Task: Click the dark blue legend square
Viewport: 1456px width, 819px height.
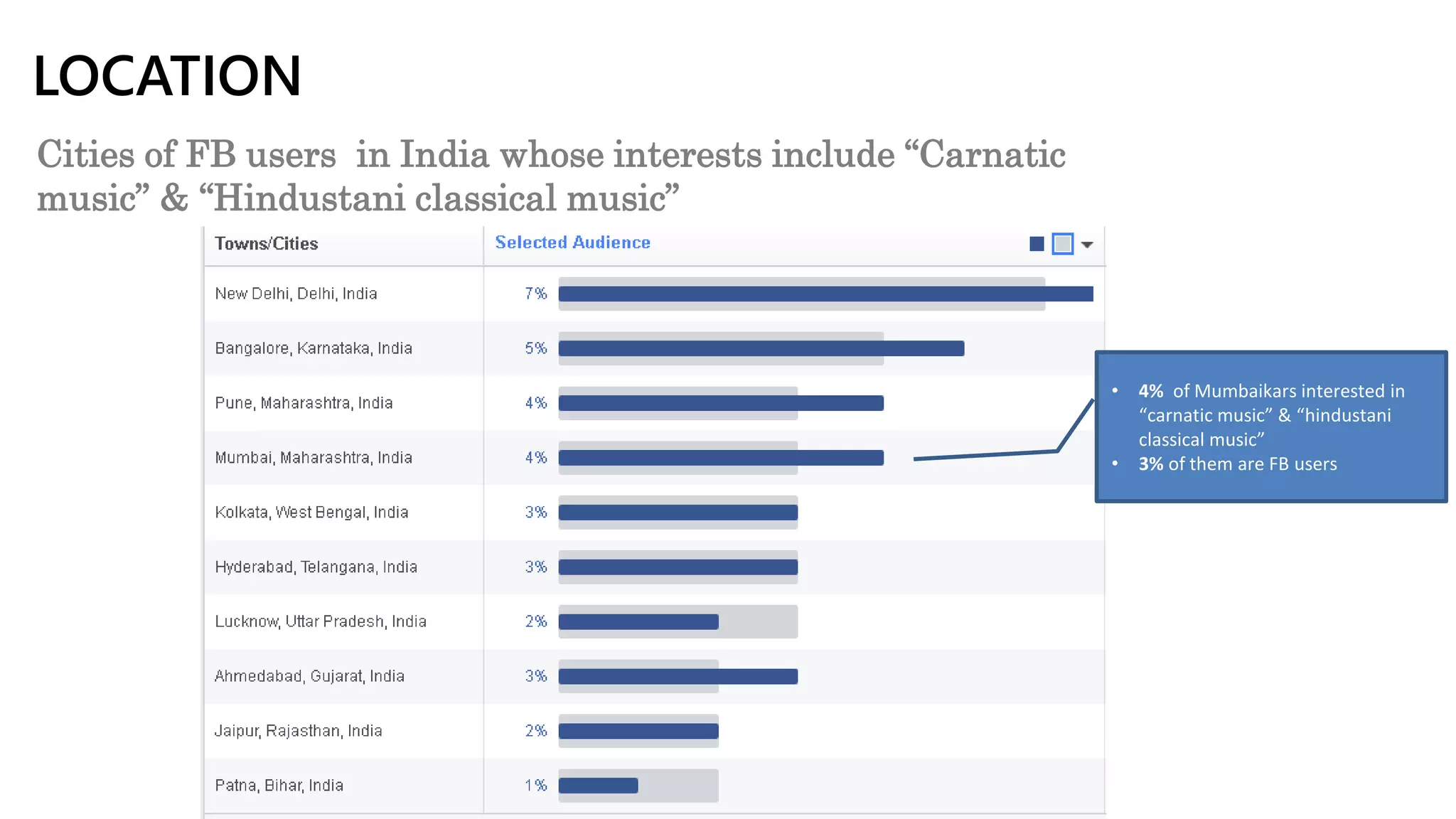Action: tap(1037, 244)
